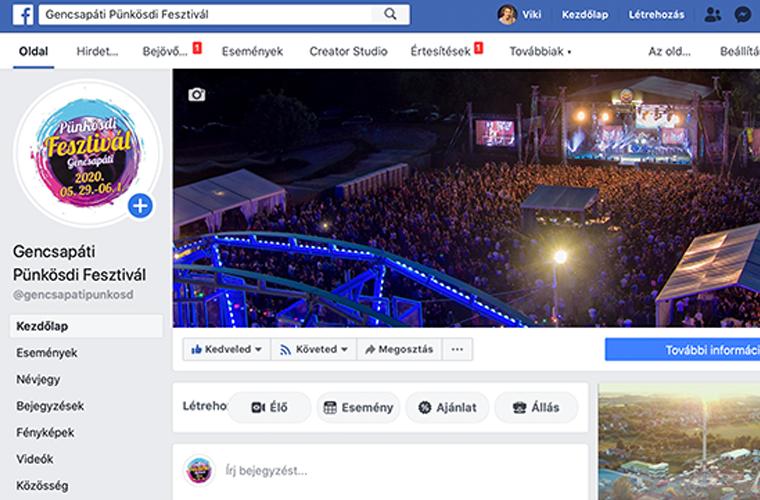Start an Élő live video
The image size is (760, 500).
pos(269,407)
